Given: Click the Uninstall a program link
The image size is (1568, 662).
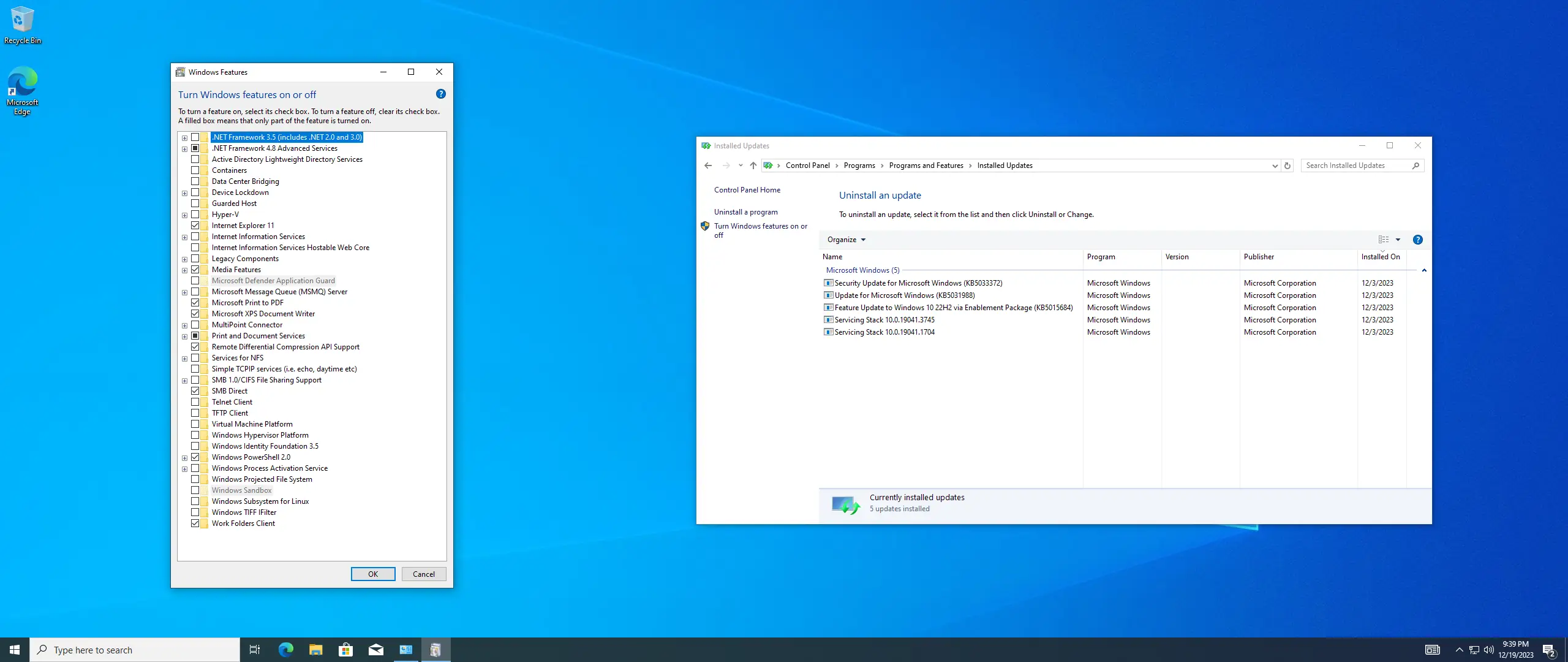Looking at the screenshot, I should point(745,212).
